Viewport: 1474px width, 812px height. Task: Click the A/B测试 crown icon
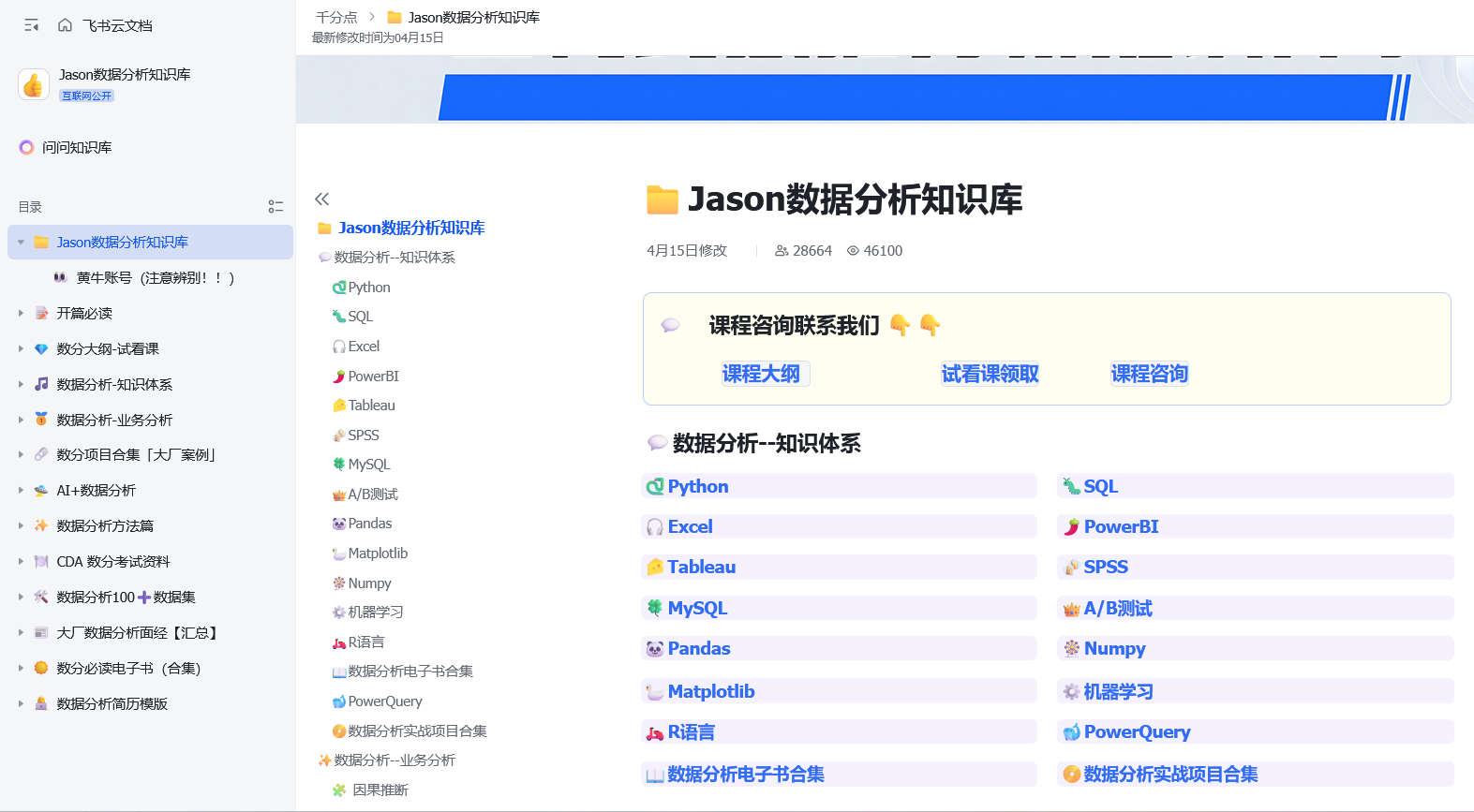[1071, 609]
